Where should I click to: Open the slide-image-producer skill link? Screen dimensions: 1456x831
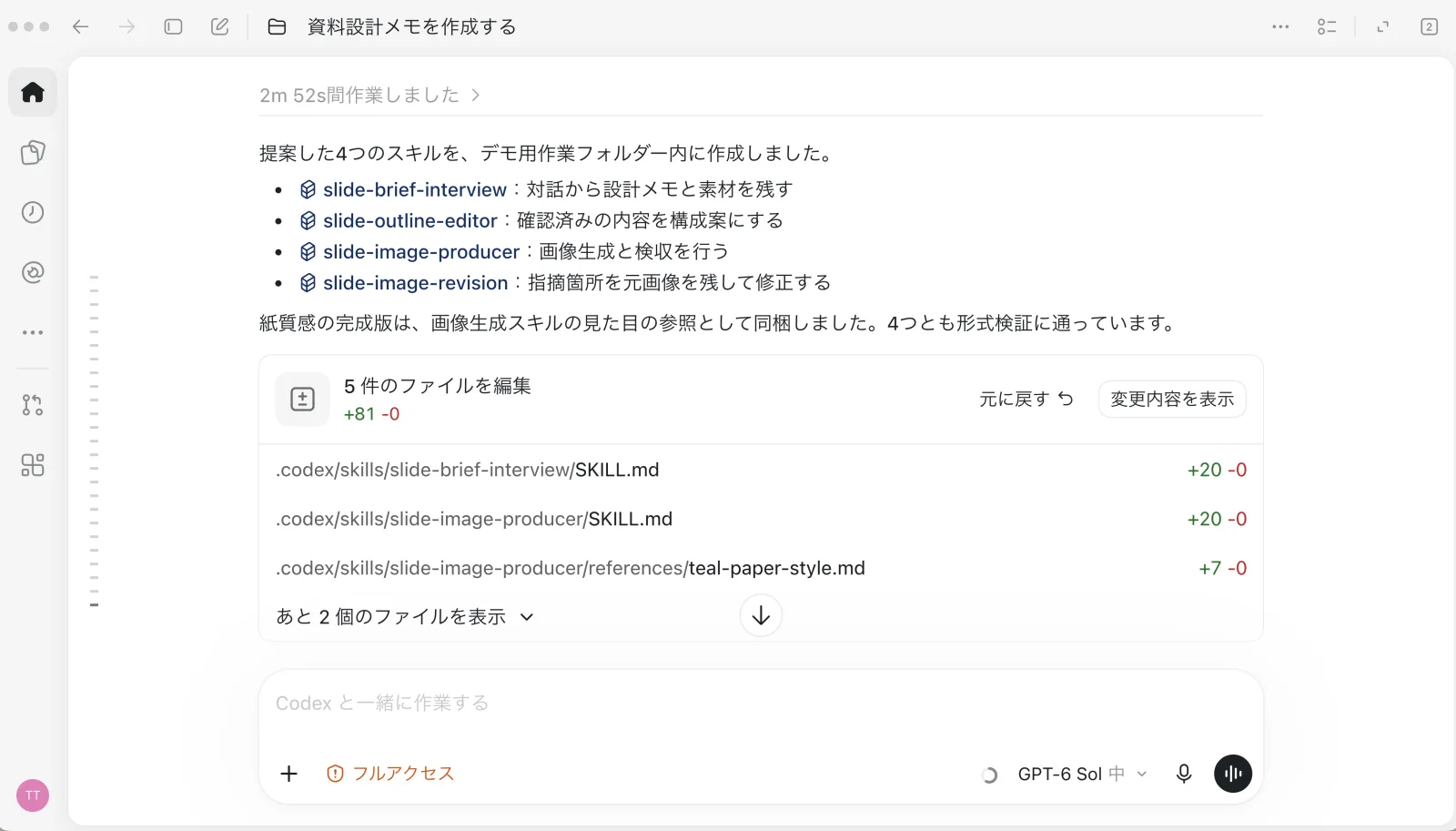[x=421, y=251]
